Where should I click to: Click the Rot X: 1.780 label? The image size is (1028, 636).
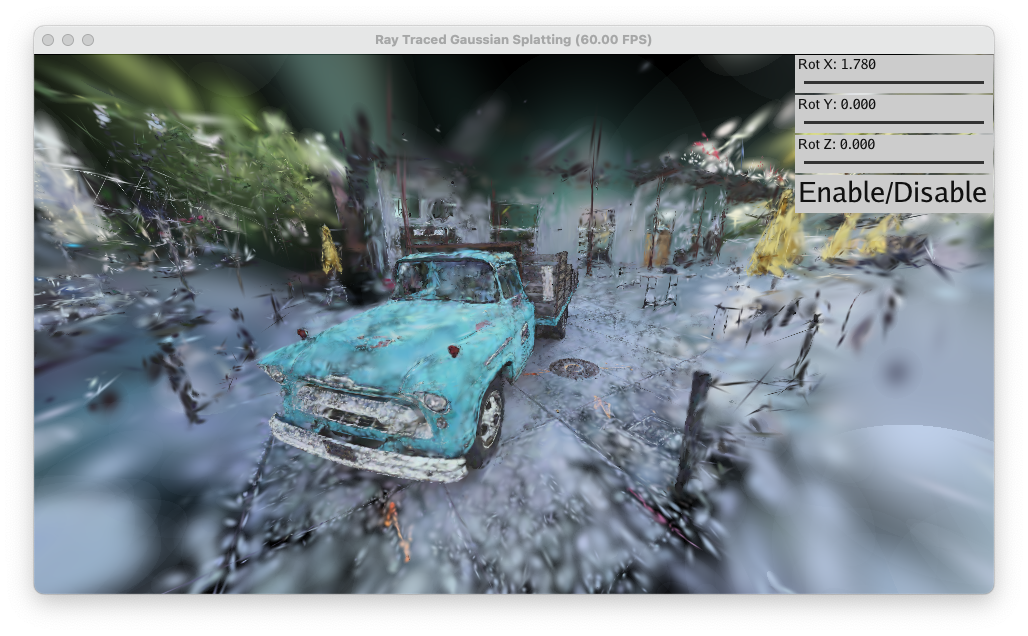click(837, 65)
